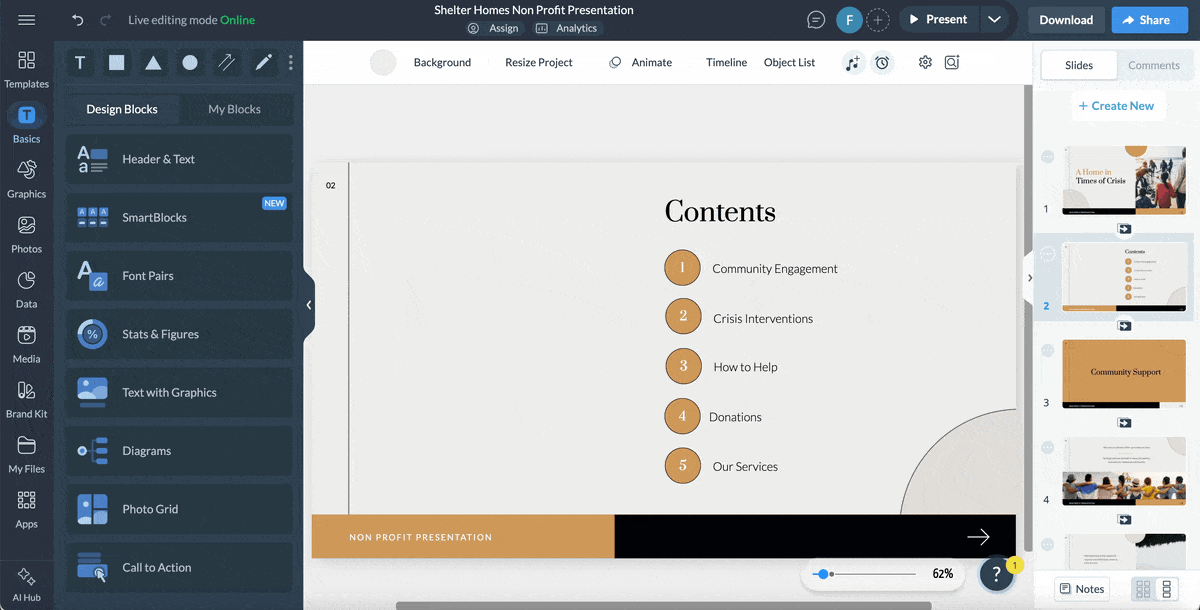Click the Resize Project option
Viewport: 1200px width, 610px height.
pos(539,62)
